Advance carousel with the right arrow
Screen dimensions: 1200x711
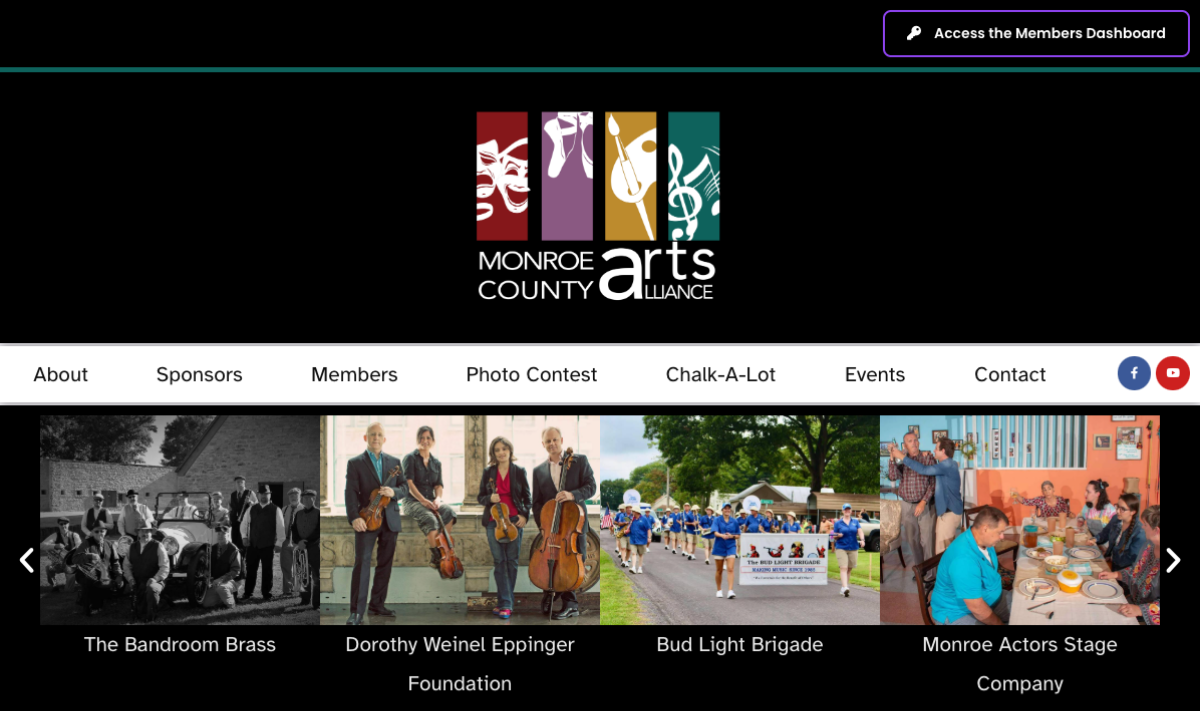(x=1173, y=560)
